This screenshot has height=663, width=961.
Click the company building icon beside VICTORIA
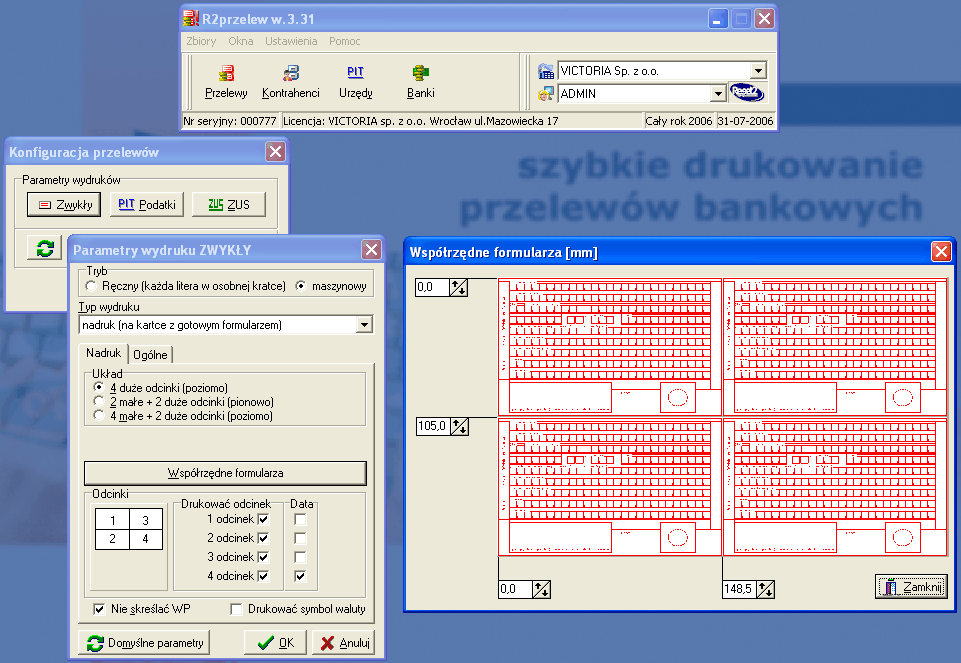pyautogui.click(x=545, y=72)
